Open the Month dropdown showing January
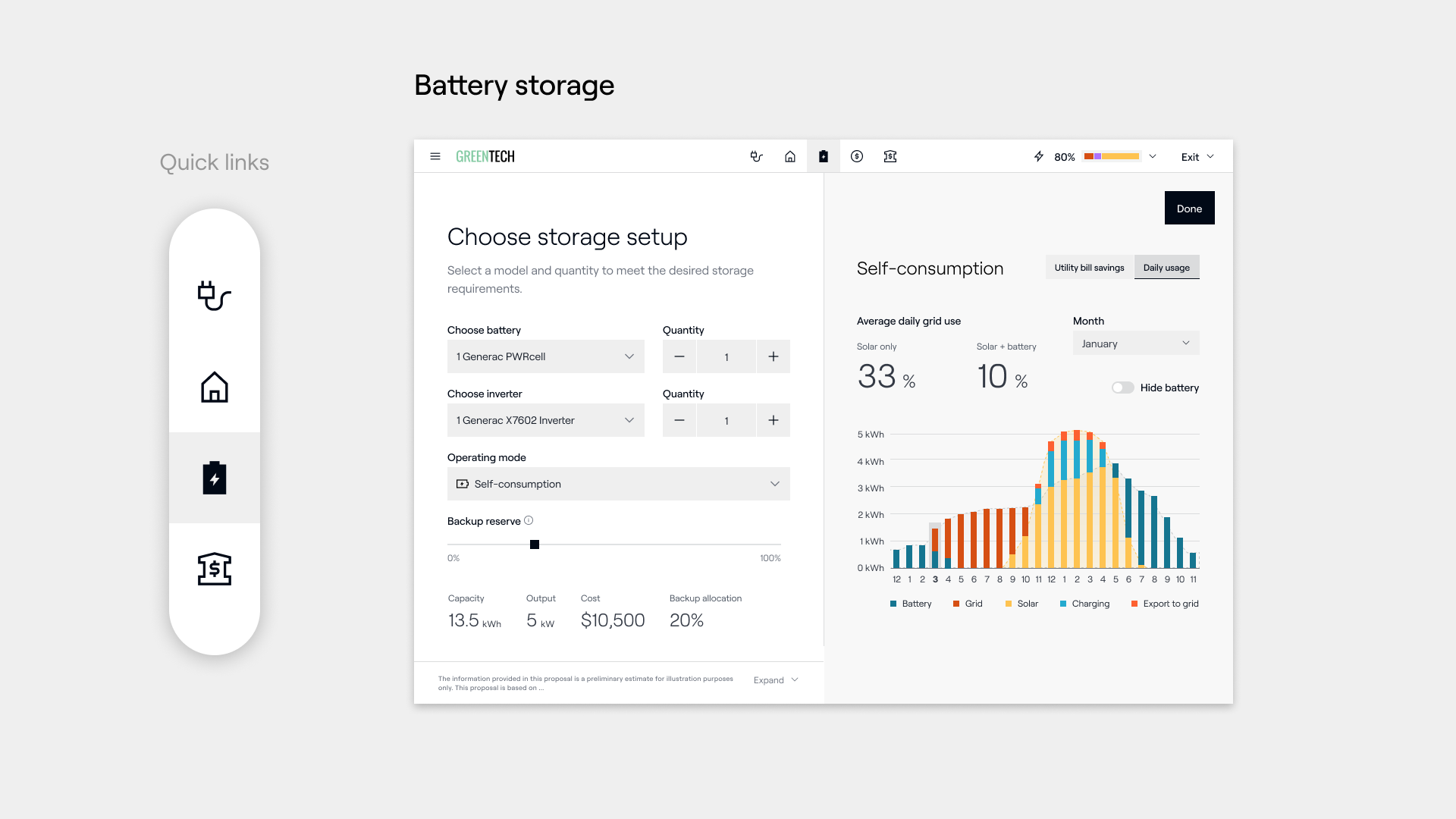The image size is (1456, 819). [x=1135, y=344]
